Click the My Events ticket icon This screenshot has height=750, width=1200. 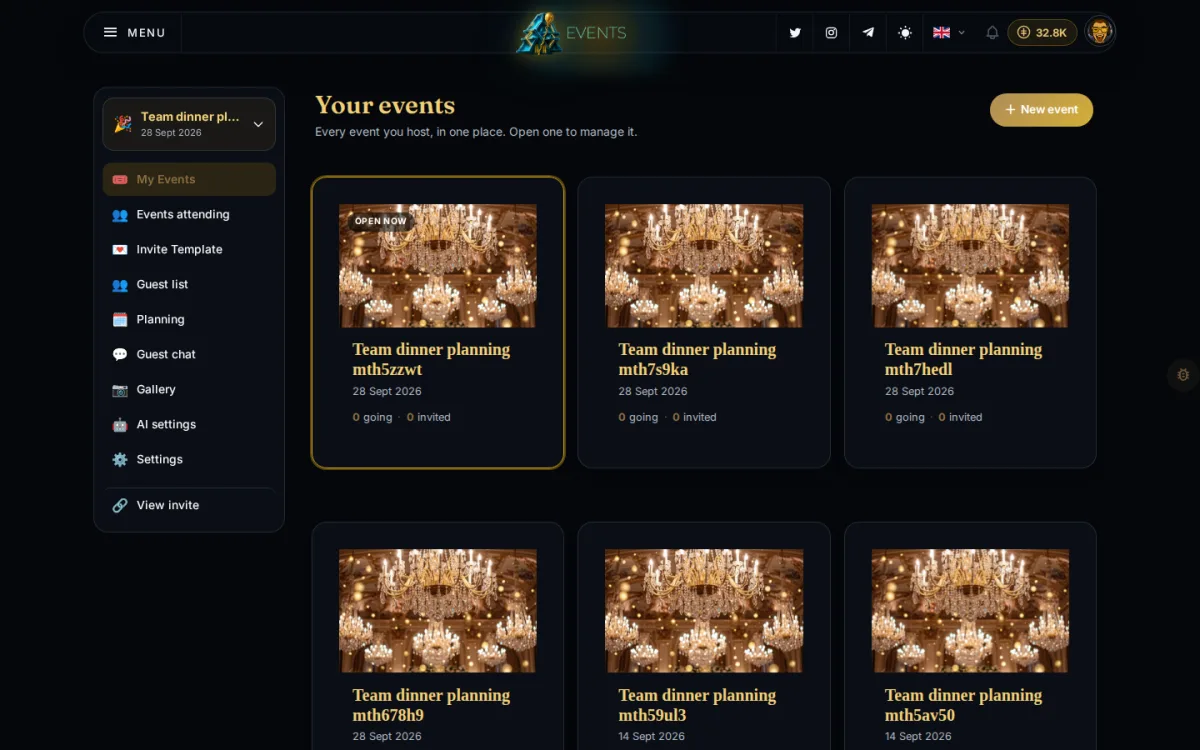pyautogui.click(x=120, y=180)
